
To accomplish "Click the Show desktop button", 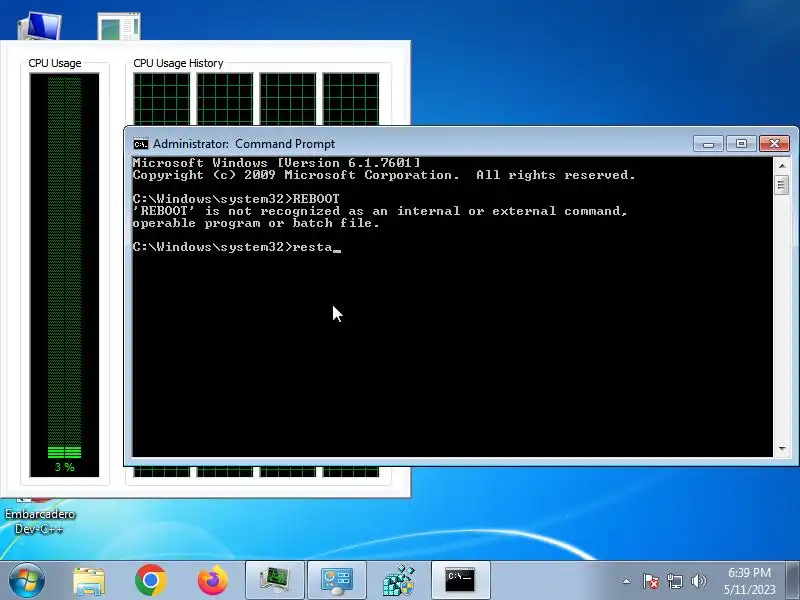I will pos(793,581).
